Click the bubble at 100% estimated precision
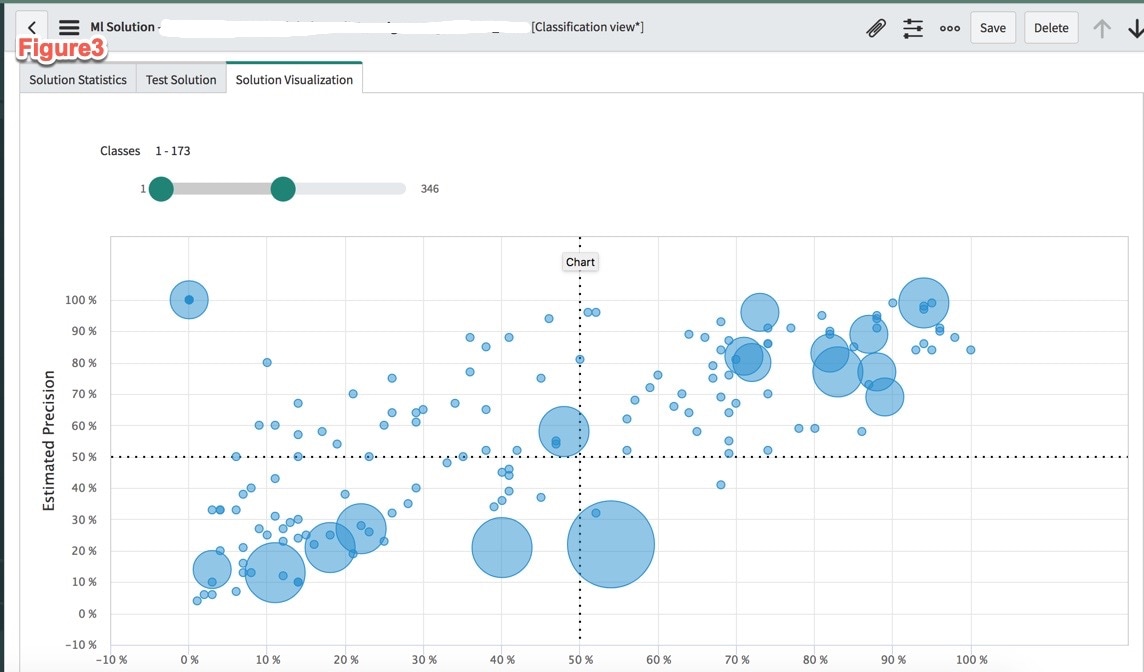This screenshot has height=672, width=1144. tap(189, 299)
